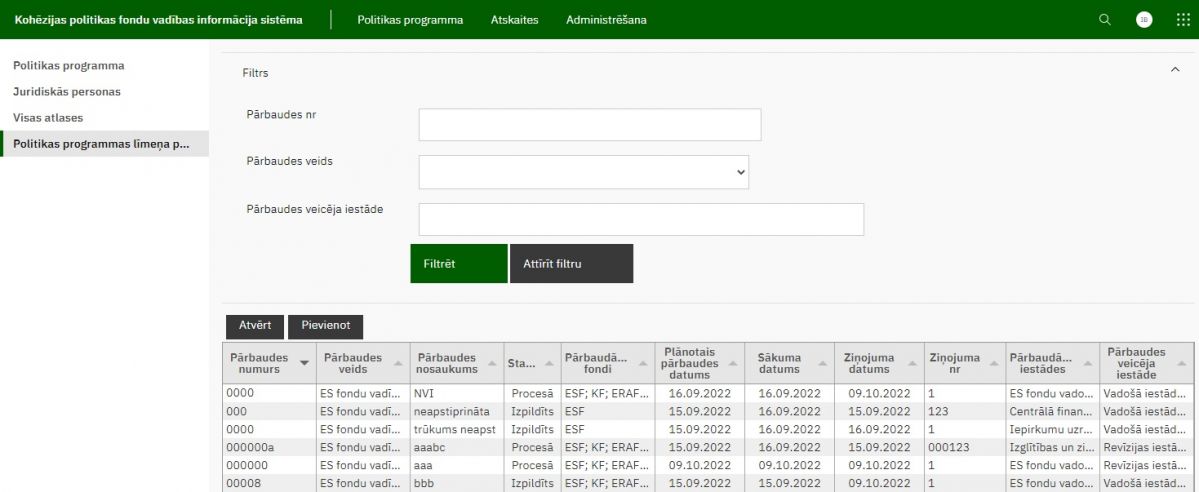Image resolution: width=1199 pixels, height=492 pixels.
Task: Select the table row named neapstiprināta
Action: point(453,411)
